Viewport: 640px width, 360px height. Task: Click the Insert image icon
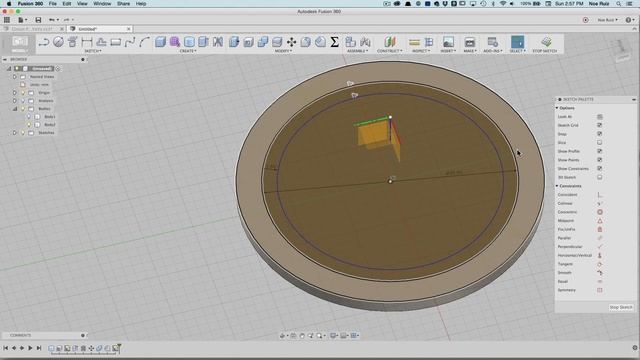pyautogui.click(x=448, y=42)
